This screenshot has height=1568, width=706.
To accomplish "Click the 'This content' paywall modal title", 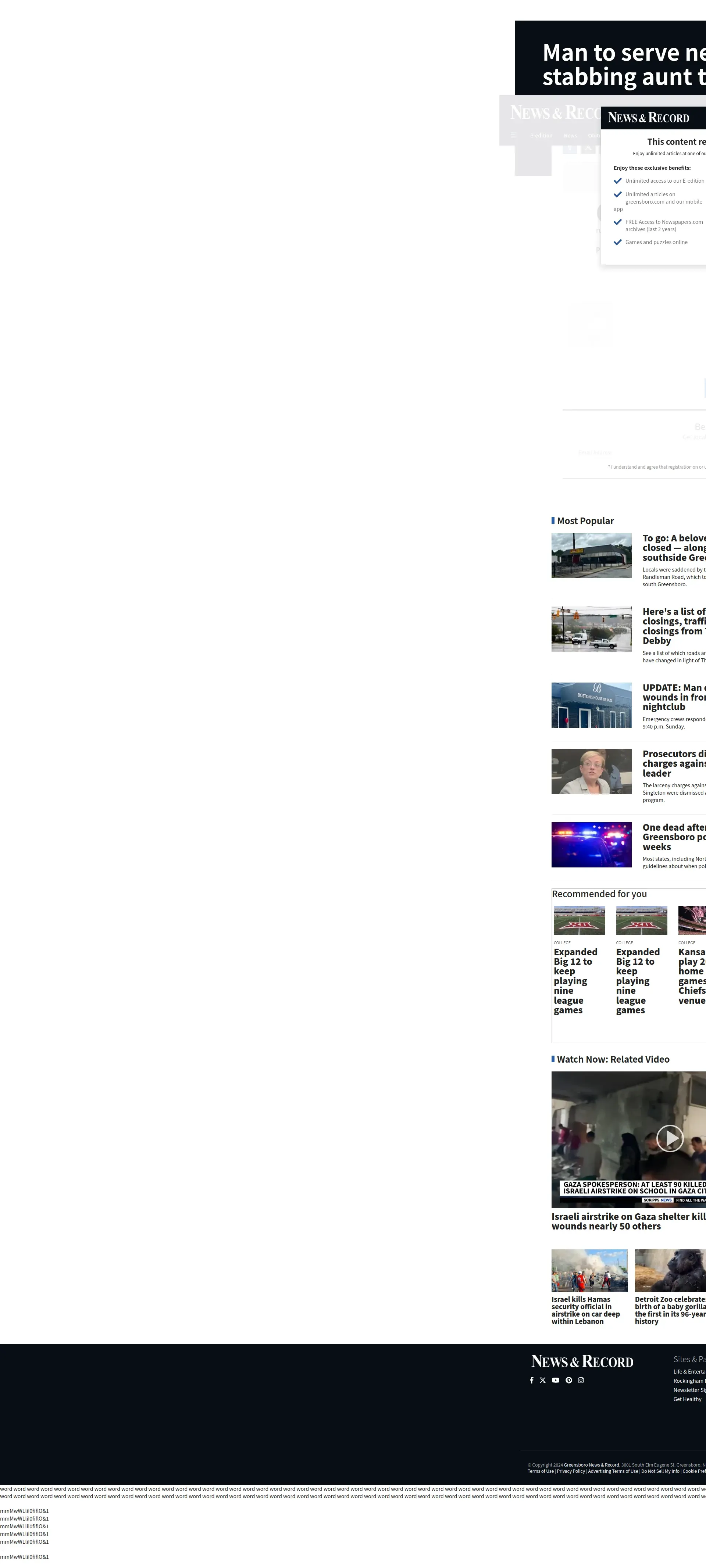I will pos(676,142).
